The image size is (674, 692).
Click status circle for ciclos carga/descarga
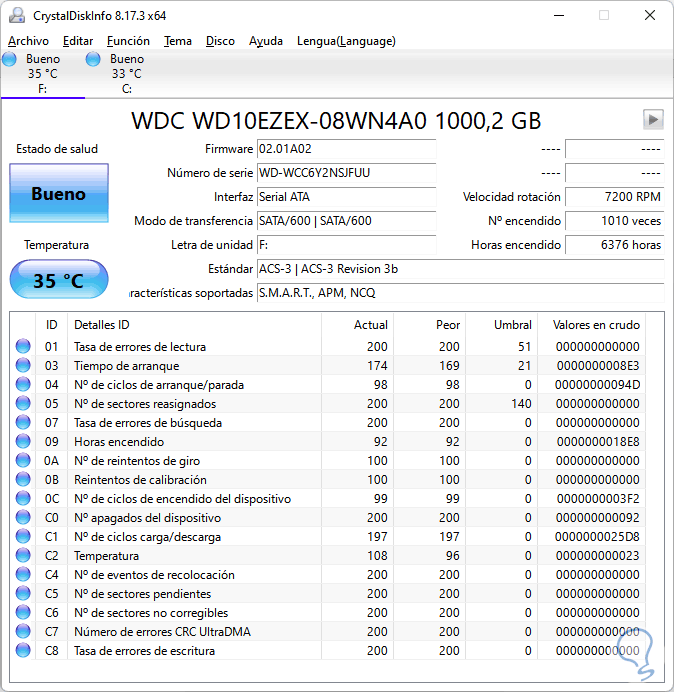click(23, 536)
